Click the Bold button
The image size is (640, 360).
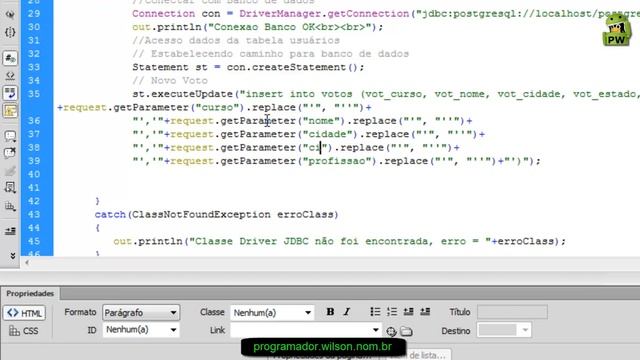(330, 312)
